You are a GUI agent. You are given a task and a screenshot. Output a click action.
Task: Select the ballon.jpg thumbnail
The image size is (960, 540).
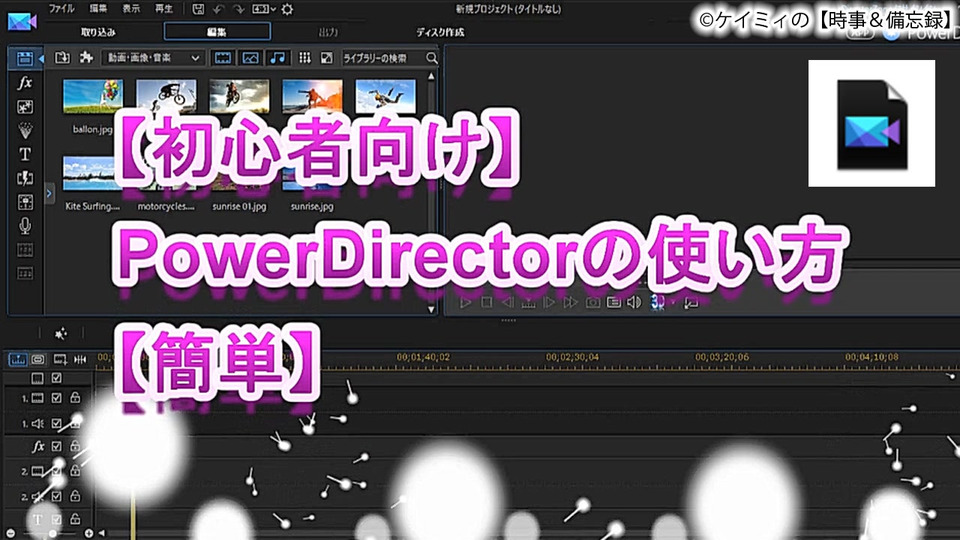93,96
